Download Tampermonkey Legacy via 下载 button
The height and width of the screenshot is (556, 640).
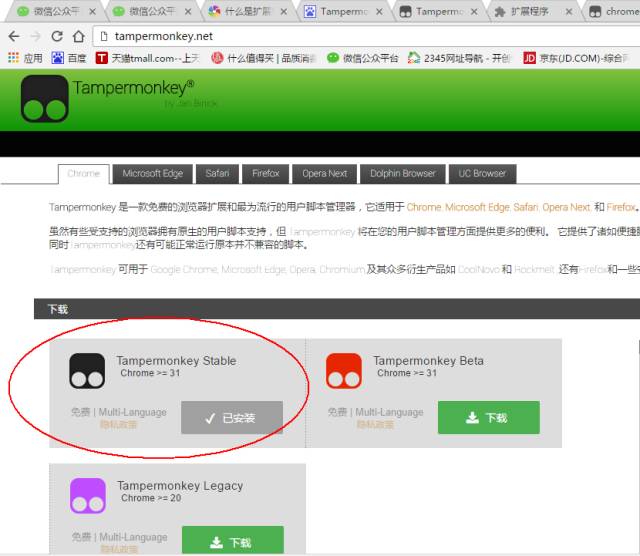(233, 540)
